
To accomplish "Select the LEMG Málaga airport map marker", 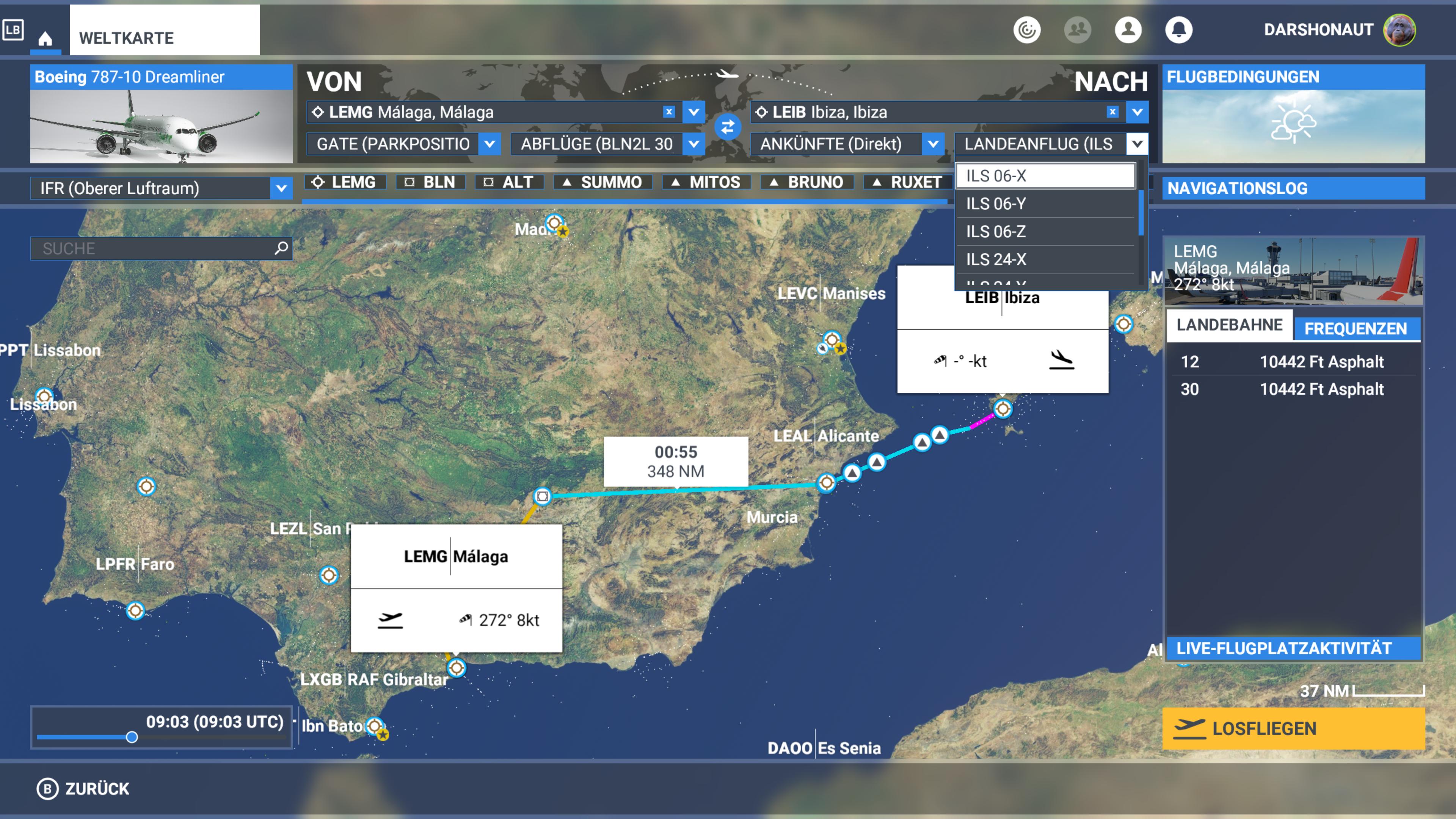I will point(456,668).
